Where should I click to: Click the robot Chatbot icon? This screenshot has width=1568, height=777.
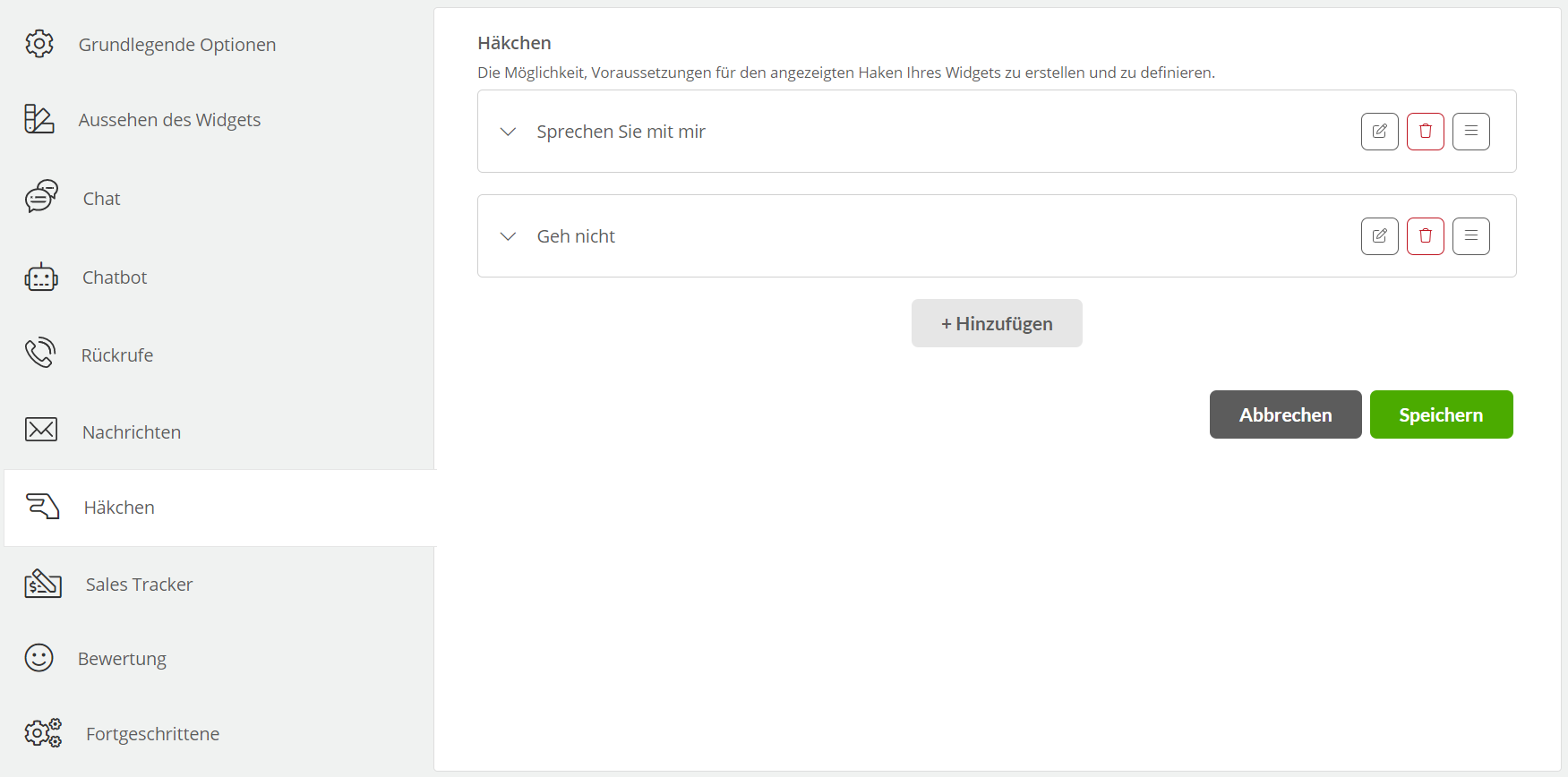(41, 277)
